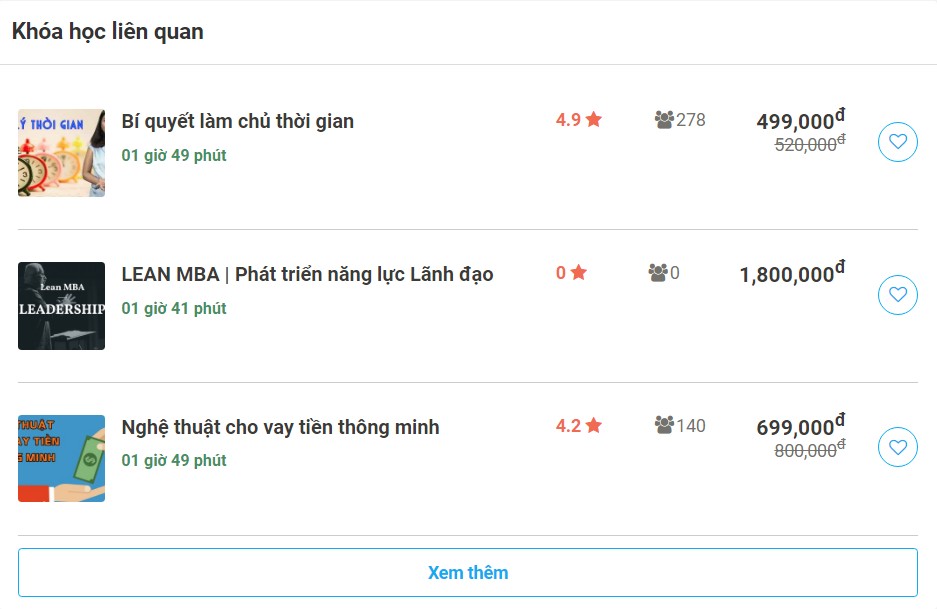Open course title Bí quyết làm chủ thời gian
This screenshot has width=937, height=609.
click(x=237, y=122)
